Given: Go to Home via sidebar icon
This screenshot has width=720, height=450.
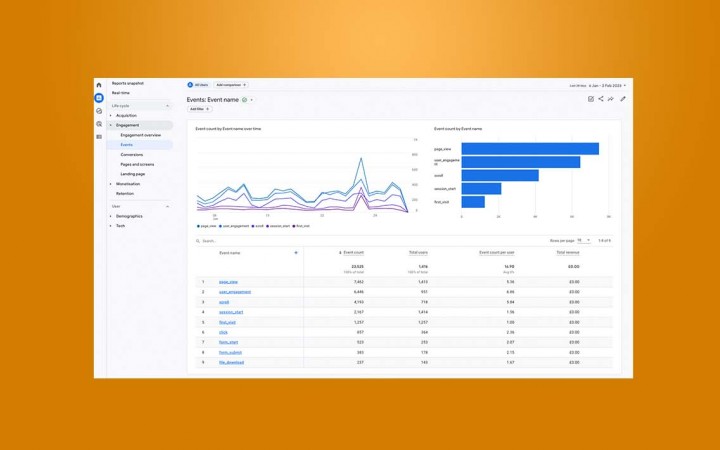Looking at the screenshot, I should (99, 85).
